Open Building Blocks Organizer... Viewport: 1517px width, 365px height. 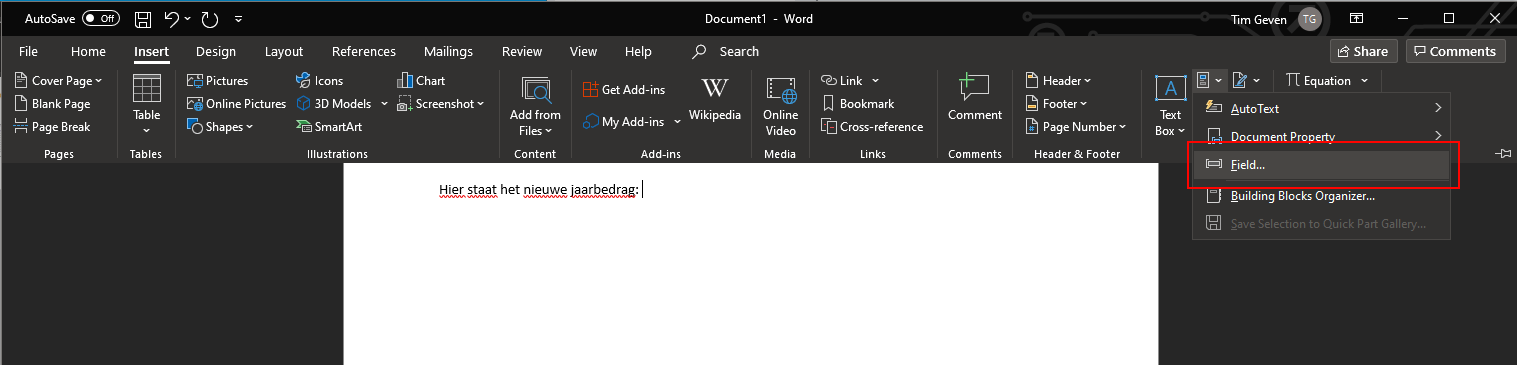(x=1322, y=196)
